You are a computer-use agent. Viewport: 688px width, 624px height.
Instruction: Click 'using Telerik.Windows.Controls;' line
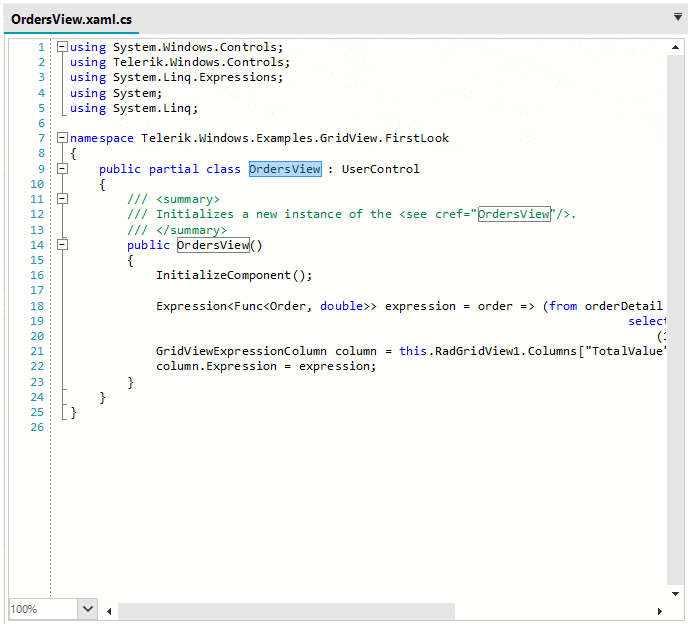pos(180,62)
